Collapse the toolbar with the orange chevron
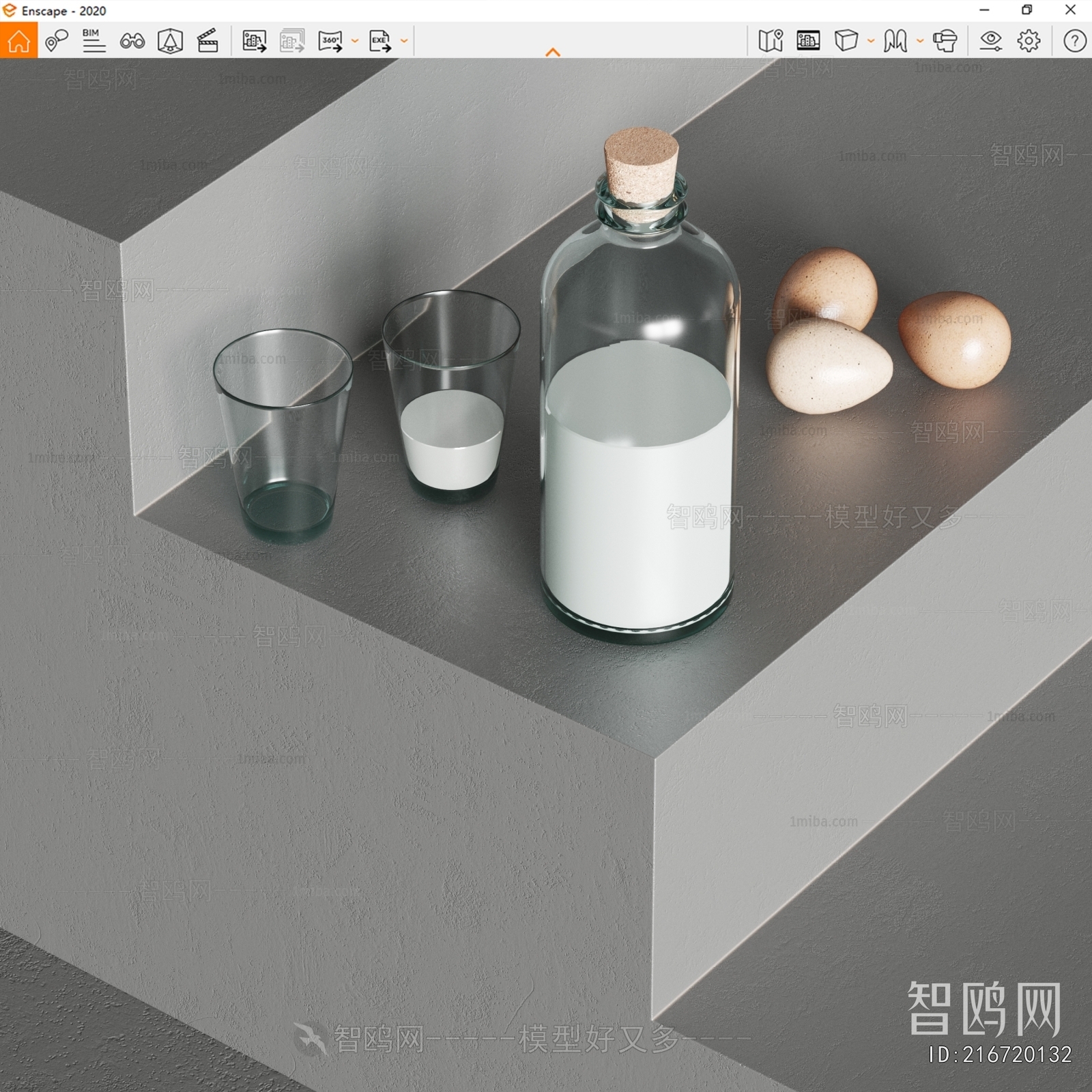 (553, 52)
